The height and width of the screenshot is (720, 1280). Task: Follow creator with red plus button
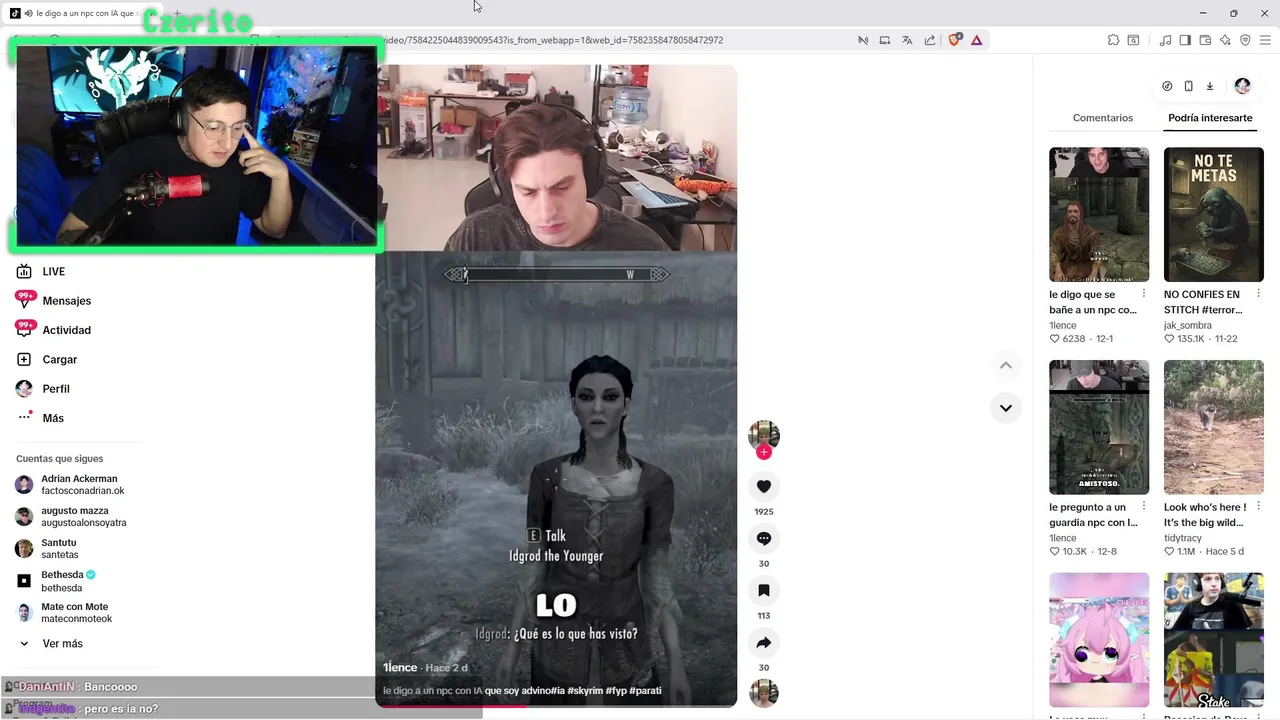tap(764, 452)
